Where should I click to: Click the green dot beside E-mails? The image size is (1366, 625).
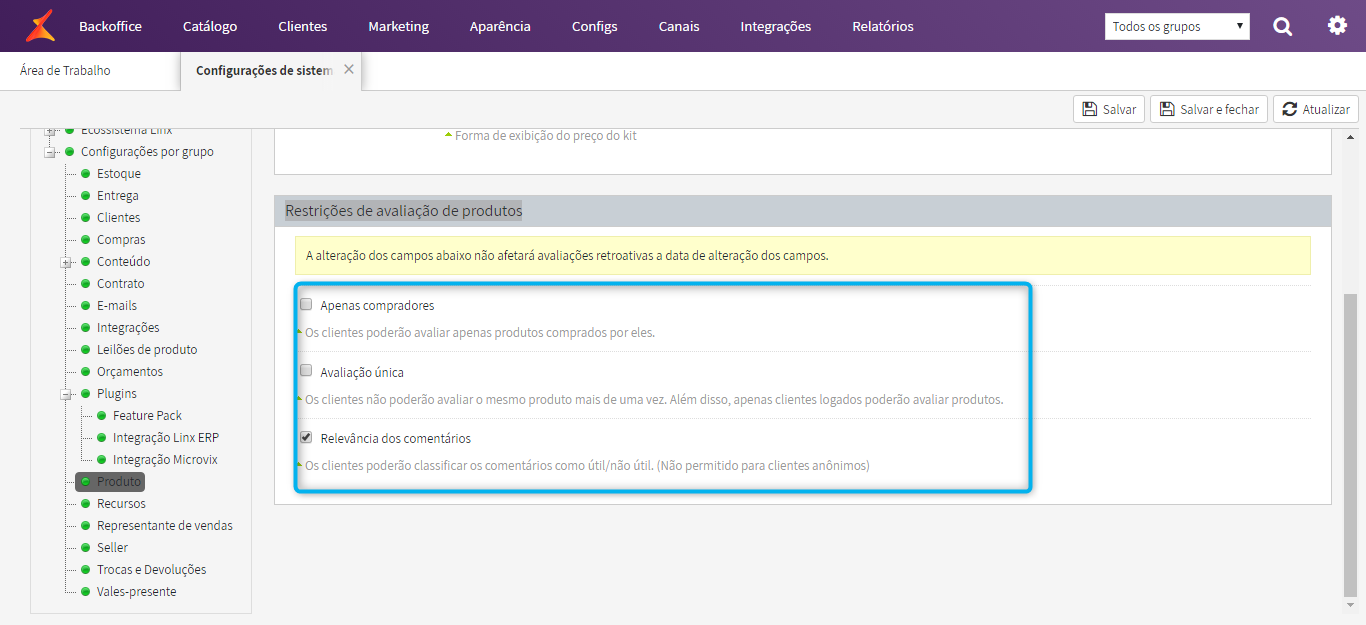pyautogui.click(x=86, y=306)
